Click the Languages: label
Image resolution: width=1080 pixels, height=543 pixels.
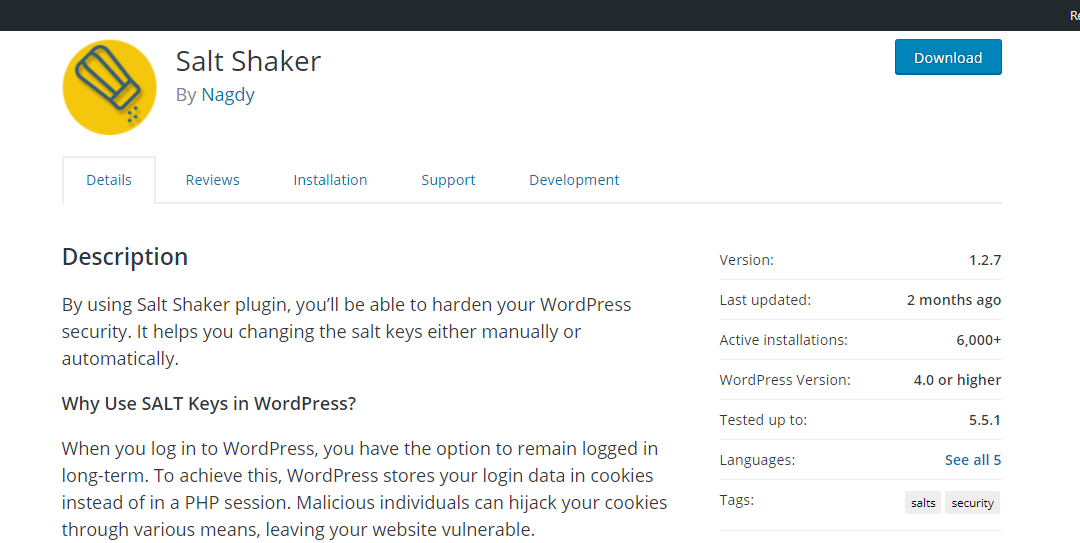point(757,460)
